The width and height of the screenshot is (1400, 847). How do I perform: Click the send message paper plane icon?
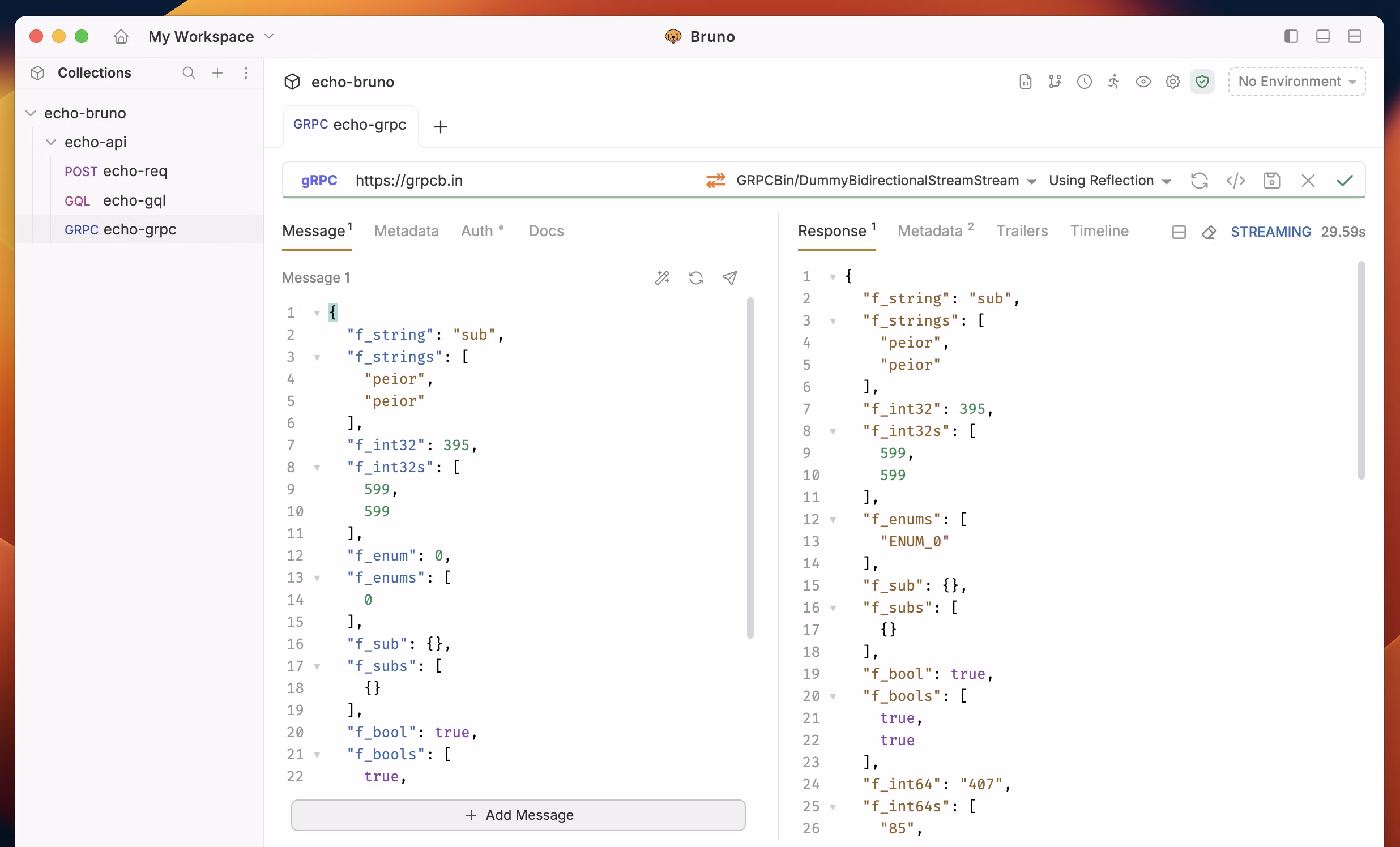730,278
